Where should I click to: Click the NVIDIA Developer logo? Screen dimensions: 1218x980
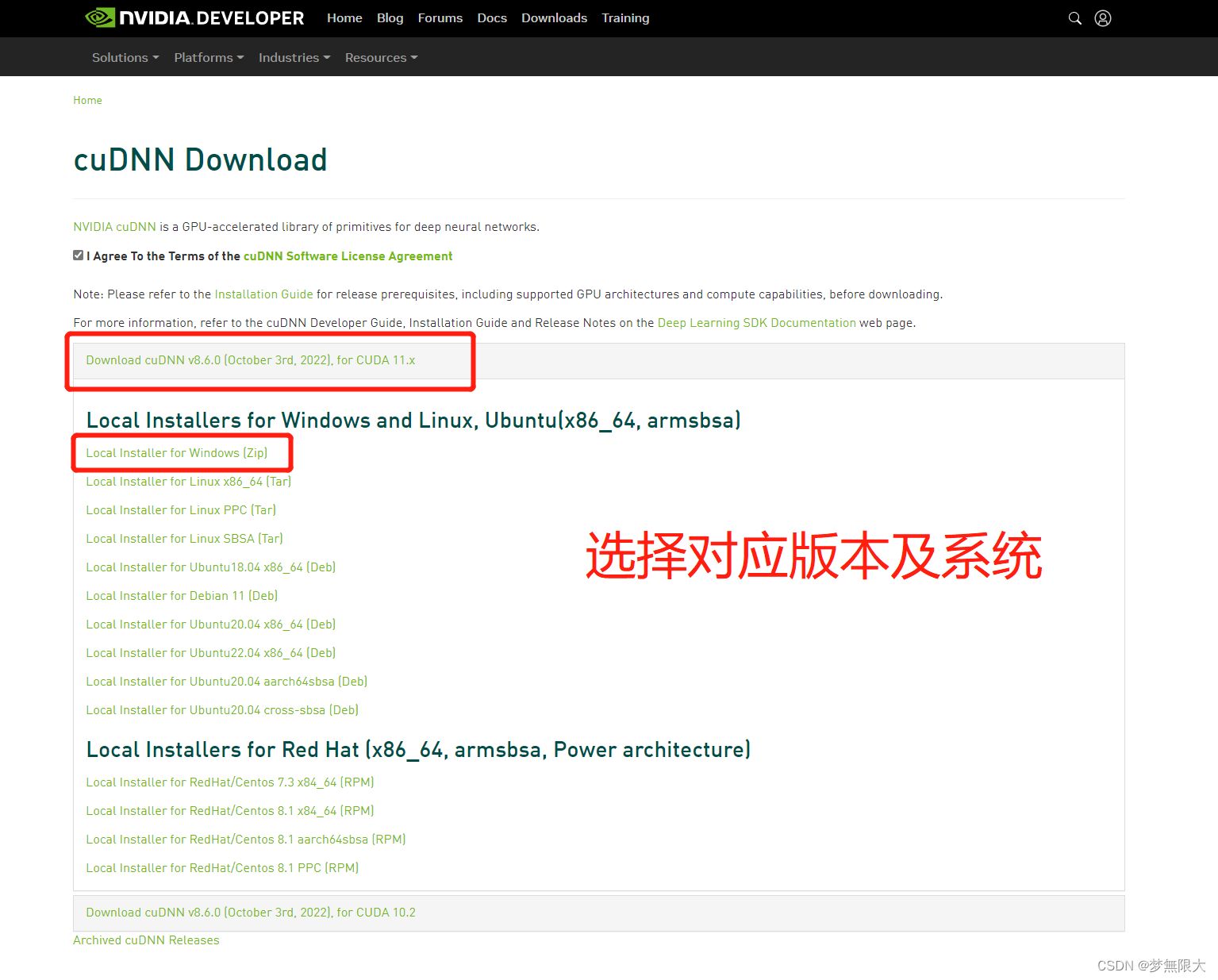tap(194, 17)
